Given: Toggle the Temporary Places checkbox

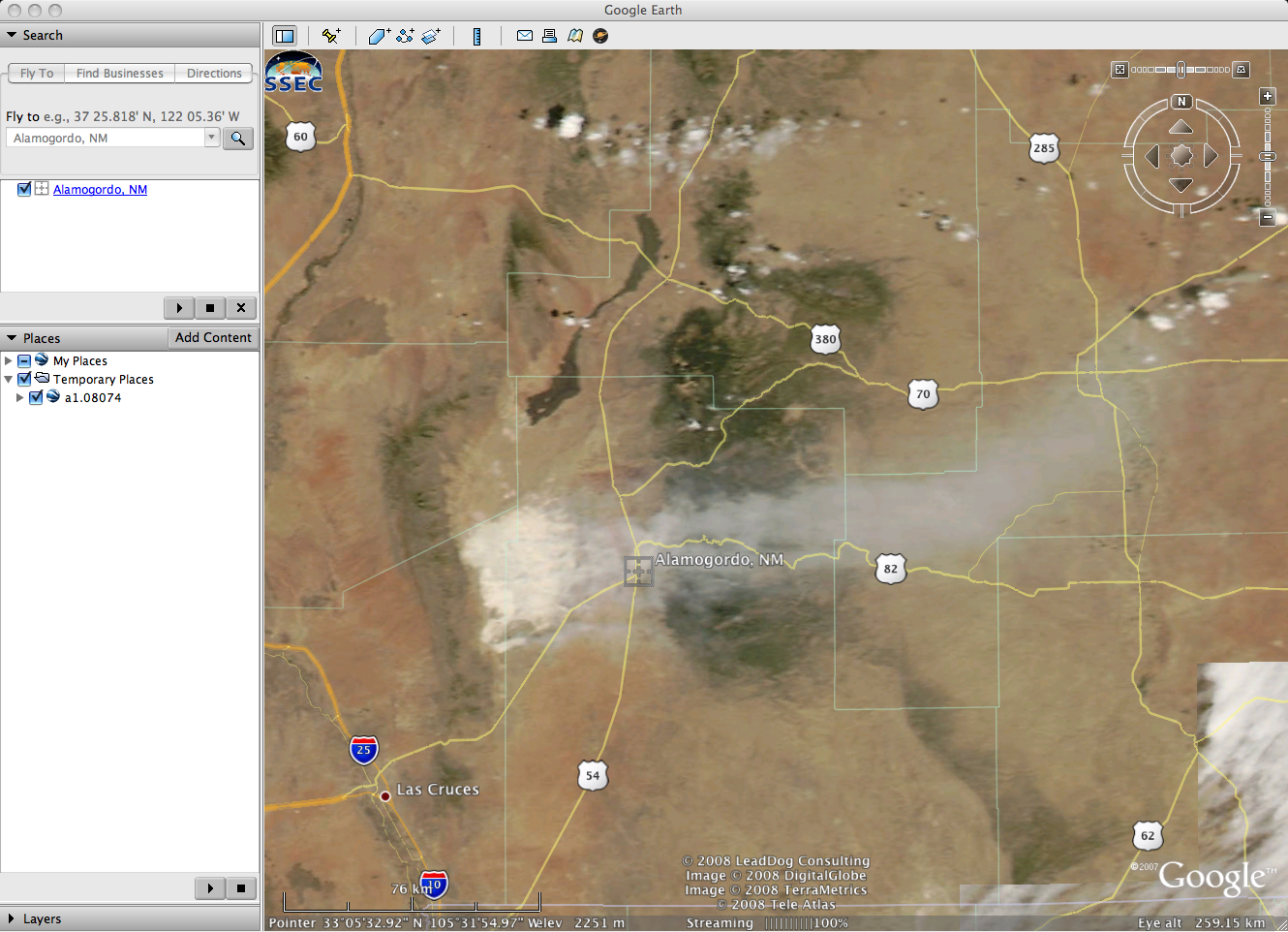Looking at the screenshot, I should [24, 379].
